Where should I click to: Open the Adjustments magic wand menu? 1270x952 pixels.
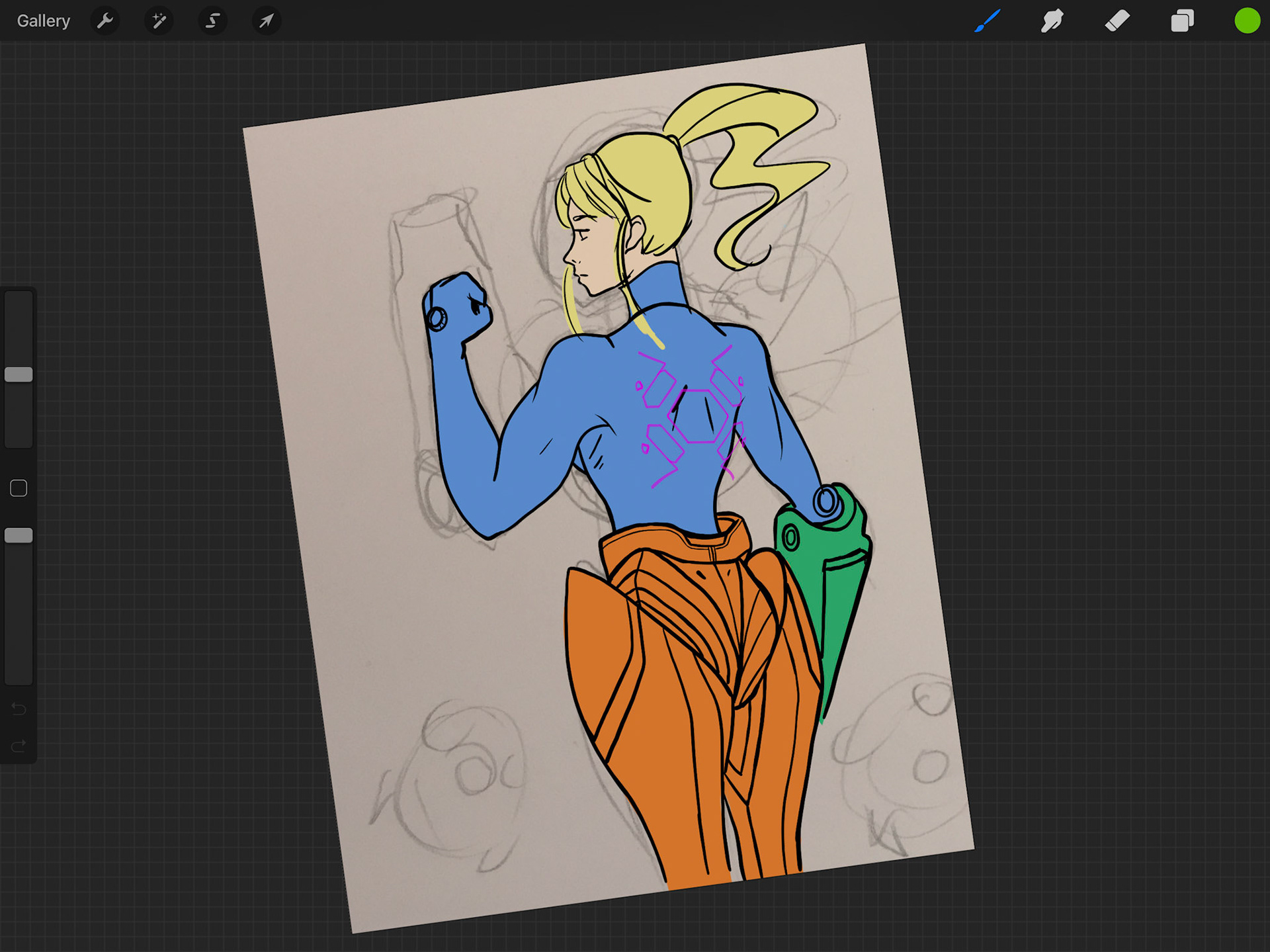[x=159, y=21]
